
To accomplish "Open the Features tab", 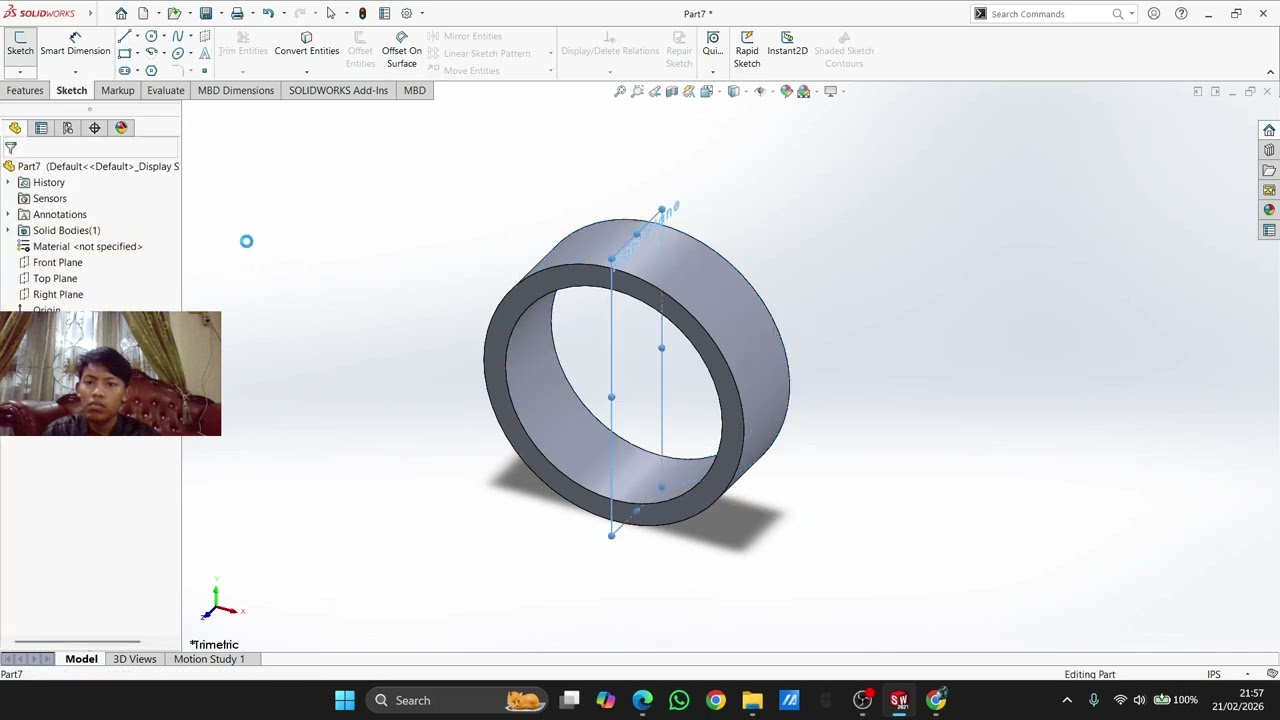I will point(25,90).
